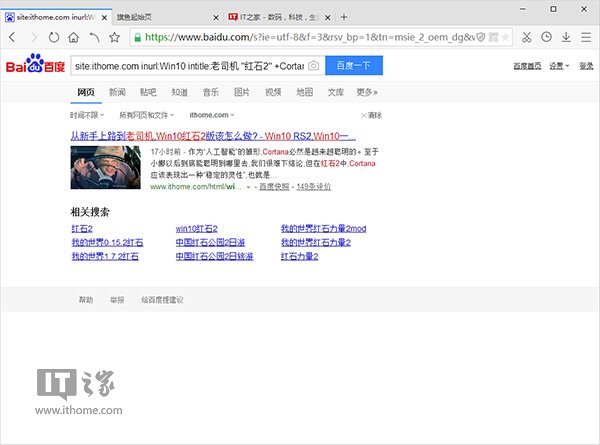The height and width of the screenshot is (445, 600).
Task: Go to the browser home page icon
Action: point(71,37)
